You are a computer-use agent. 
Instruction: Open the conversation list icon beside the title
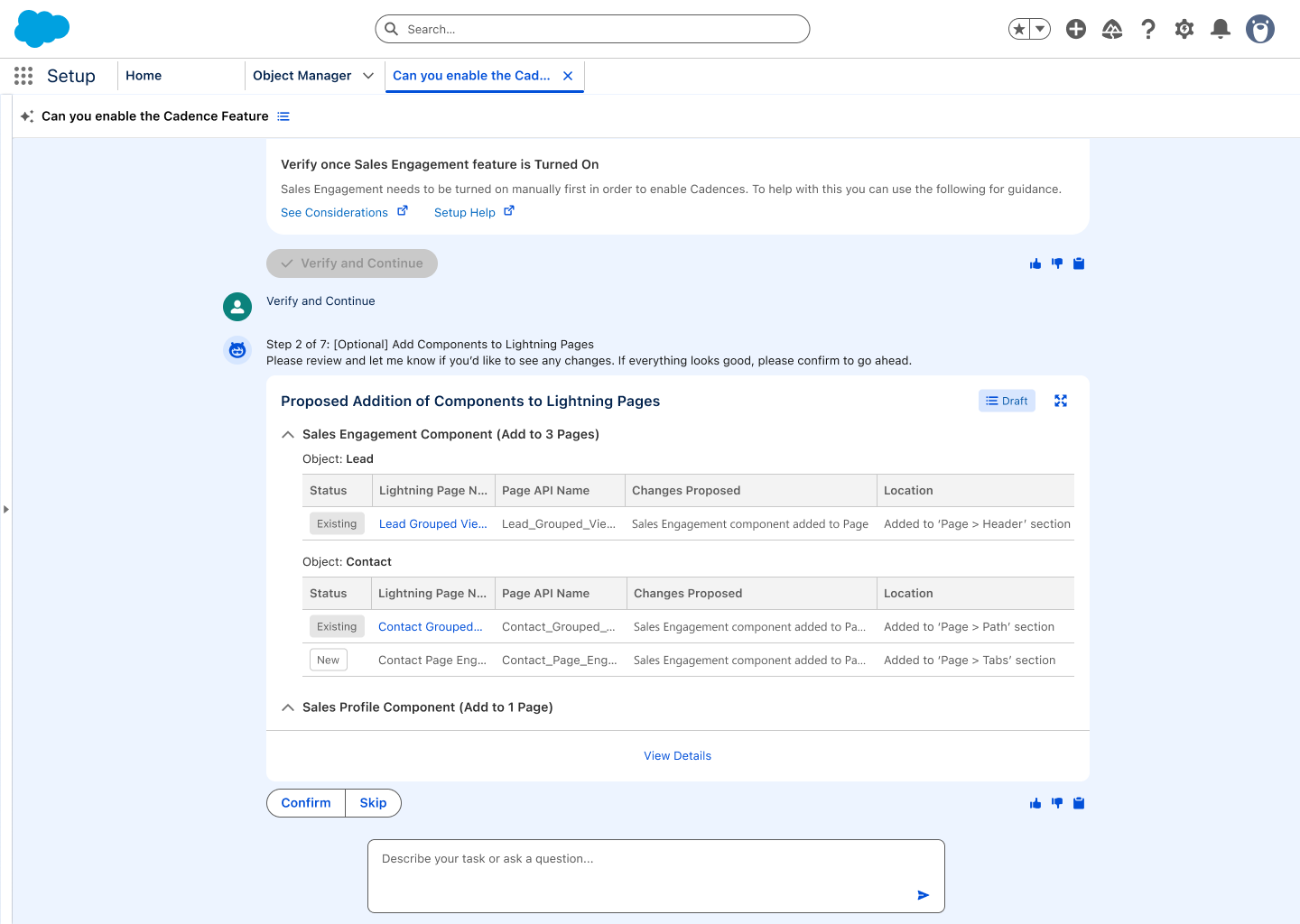[283, 116]
